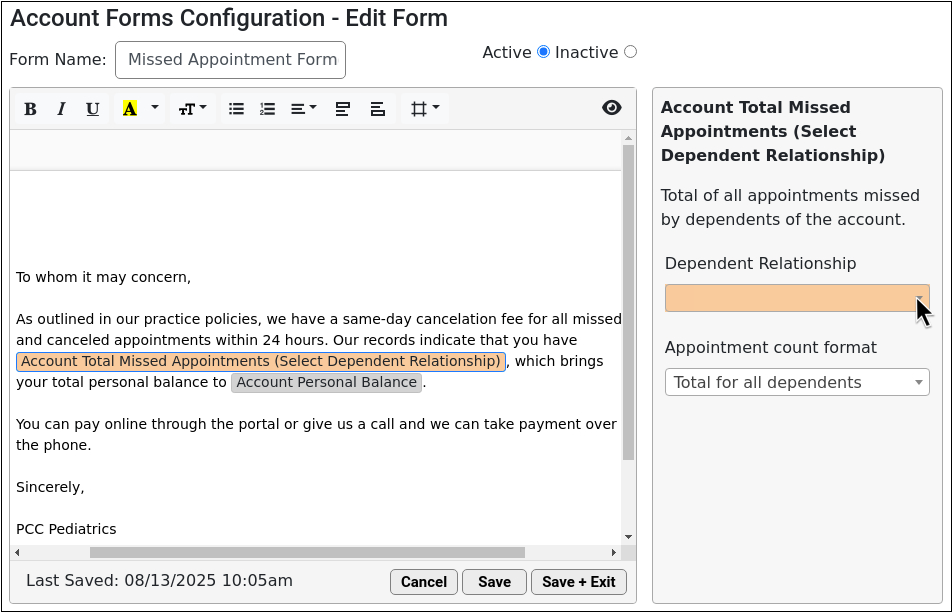Click the Form Name input field
The image size is (952, 612).
(231, 60)
